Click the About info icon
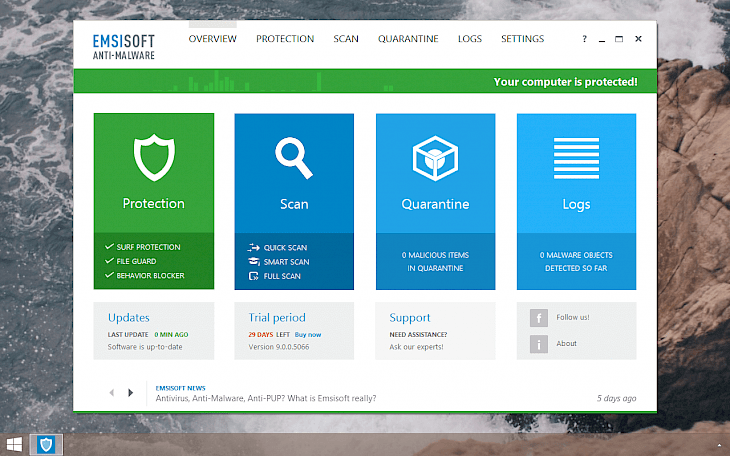 539,344
